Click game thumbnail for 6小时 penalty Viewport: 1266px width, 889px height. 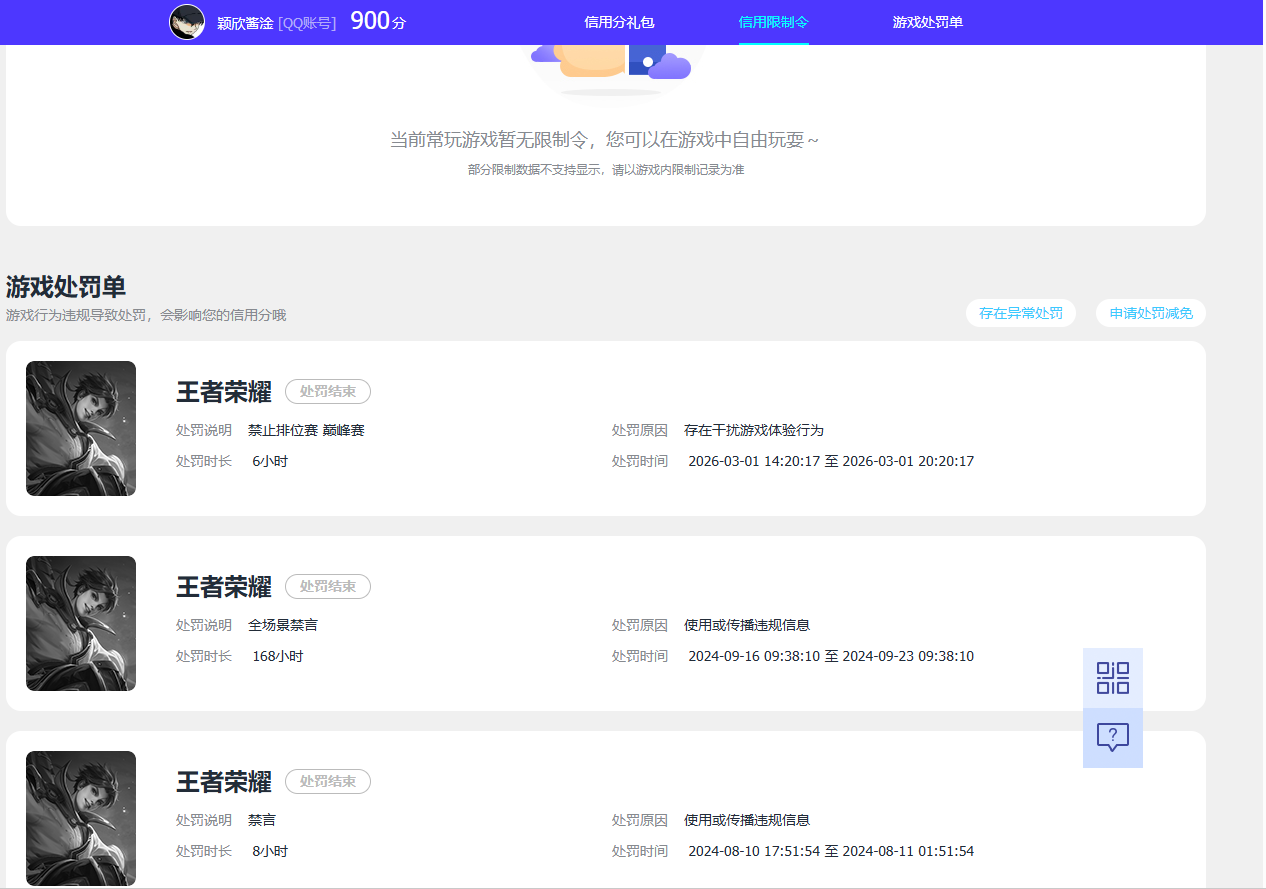[x=81, y=428]
